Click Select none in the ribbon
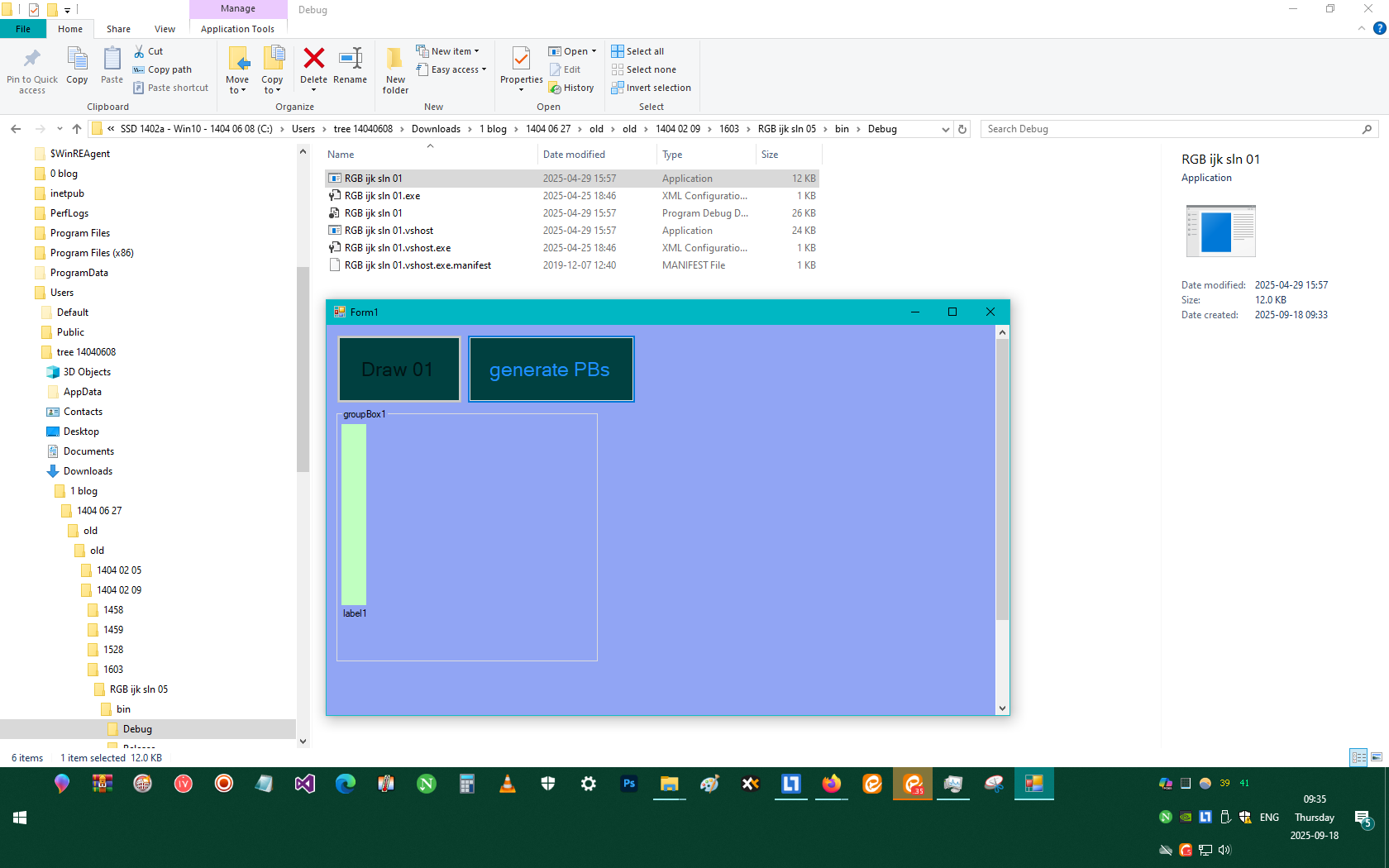 [x=643, y=69]
